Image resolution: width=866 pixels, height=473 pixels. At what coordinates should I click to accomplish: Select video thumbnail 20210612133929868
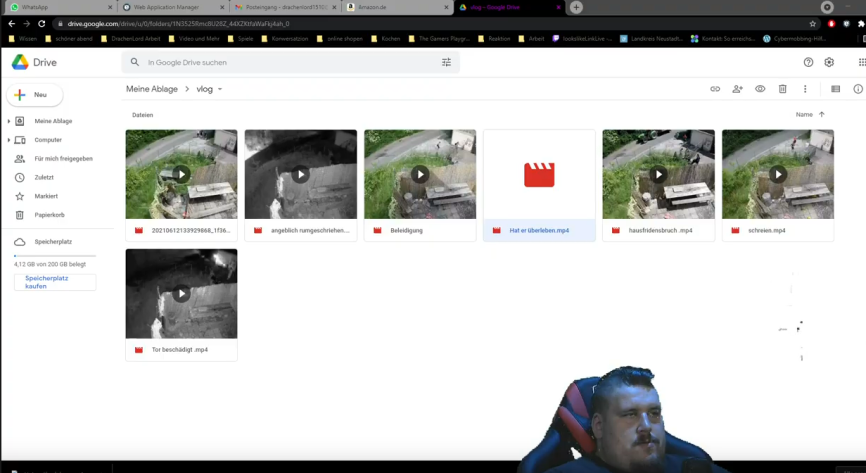click(181, 174)
